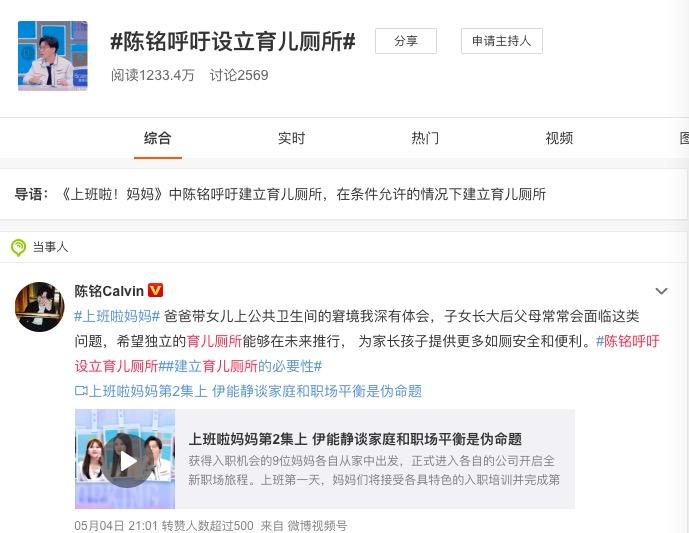This screenshot has width=689, height=533.
Task: Click the video camera icon before the link
Action: pyautogui.click(x=81, y=391)
